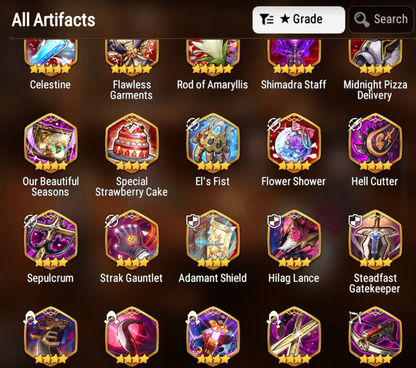
Task: Select the wooden dragon staff artifact
Action: (x=51, y=337)
